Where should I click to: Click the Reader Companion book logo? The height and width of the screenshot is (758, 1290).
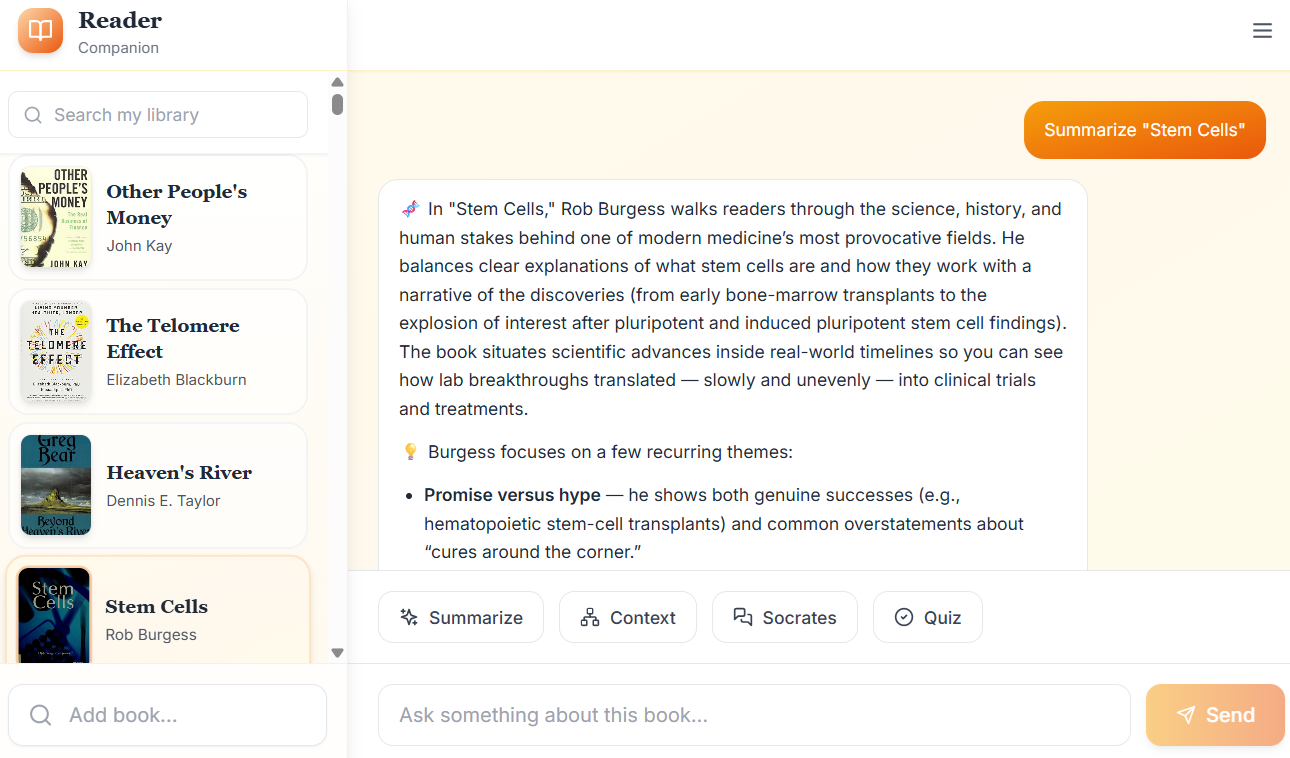point(40,30)
